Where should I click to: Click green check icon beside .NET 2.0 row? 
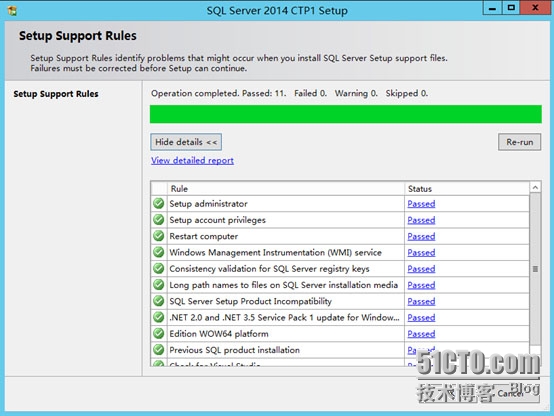pos(159,317)
